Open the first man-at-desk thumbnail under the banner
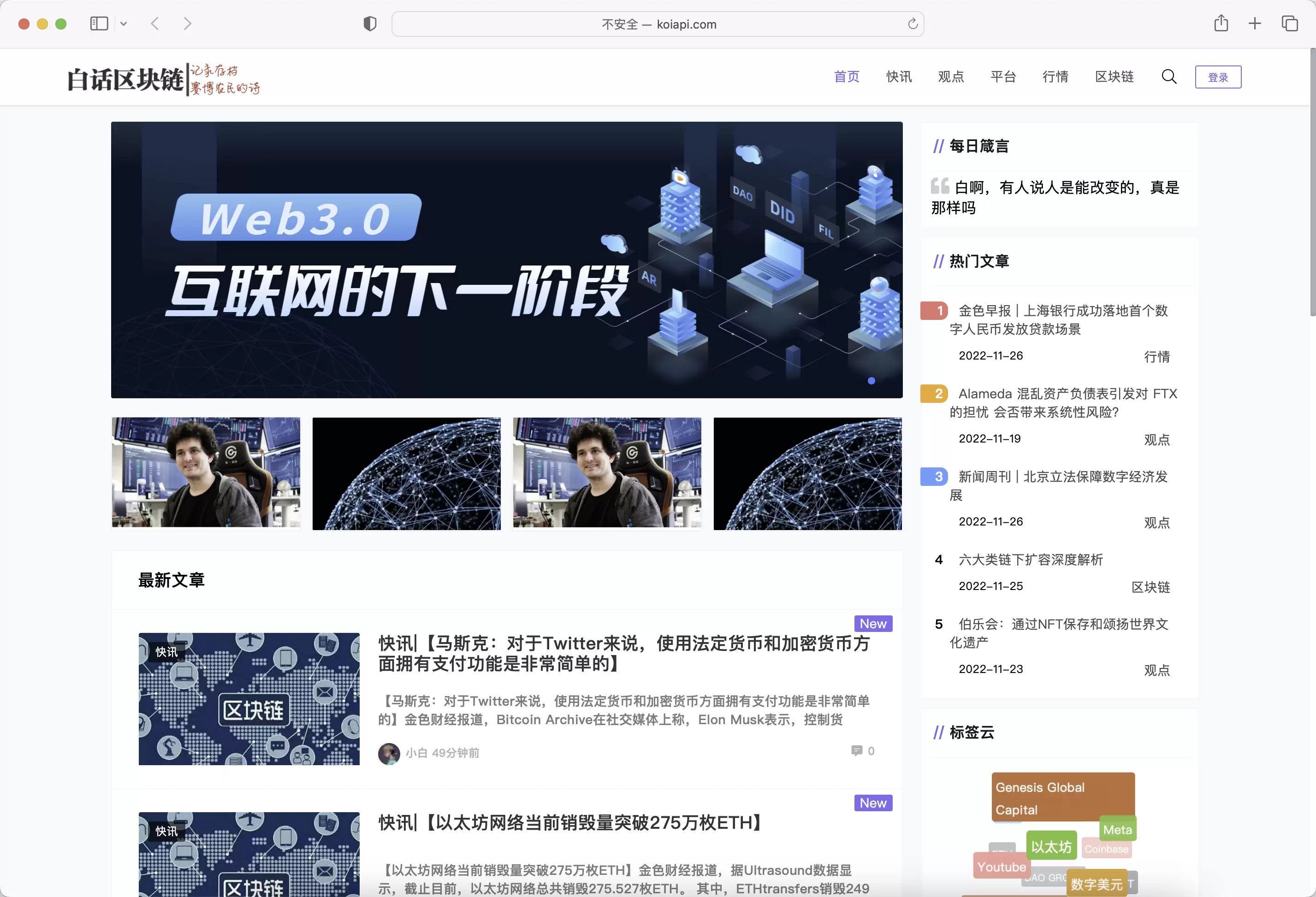The height and width of the screenshot is (897, 1316). pos(206,472)
